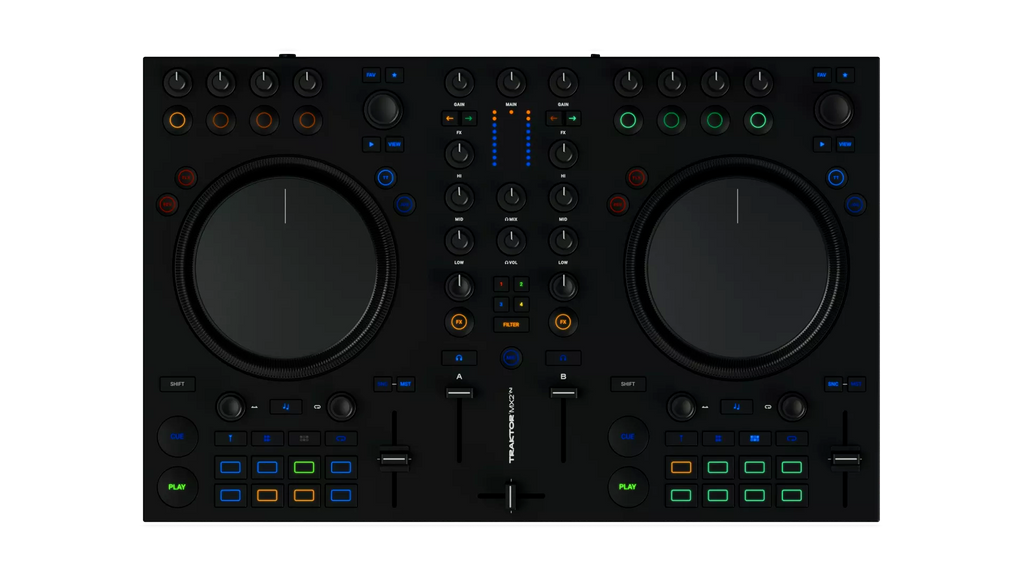1024x576 pixels.
Task: Tap the headphone cue button above A
Action: [x=459, y=358]
